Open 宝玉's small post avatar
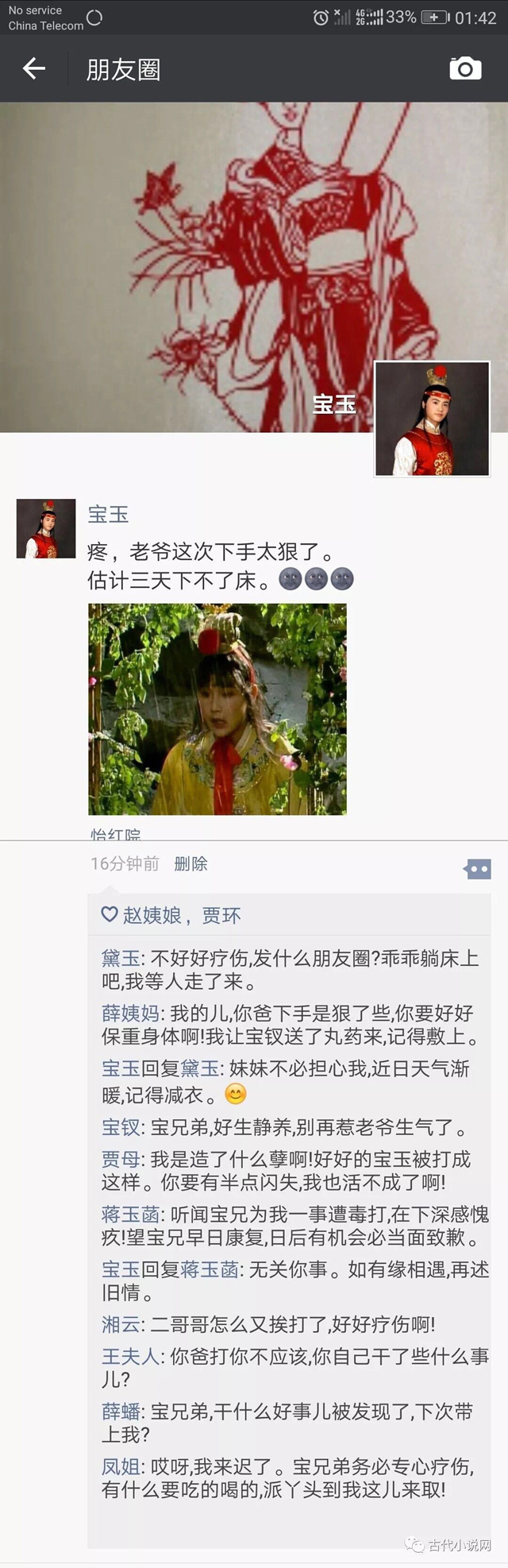The width and height of the screenshot is (508, 1568). 46,528
